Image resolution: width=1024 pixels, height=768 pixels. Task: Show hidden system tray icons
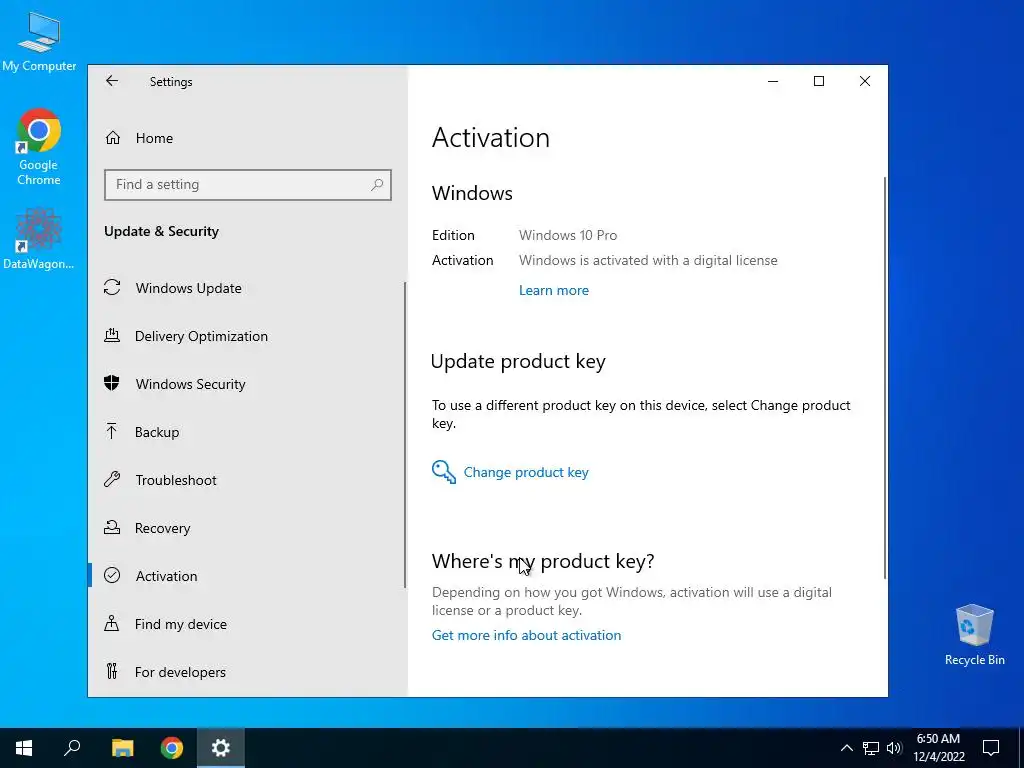pyautogui.click(x=846, y=748)
